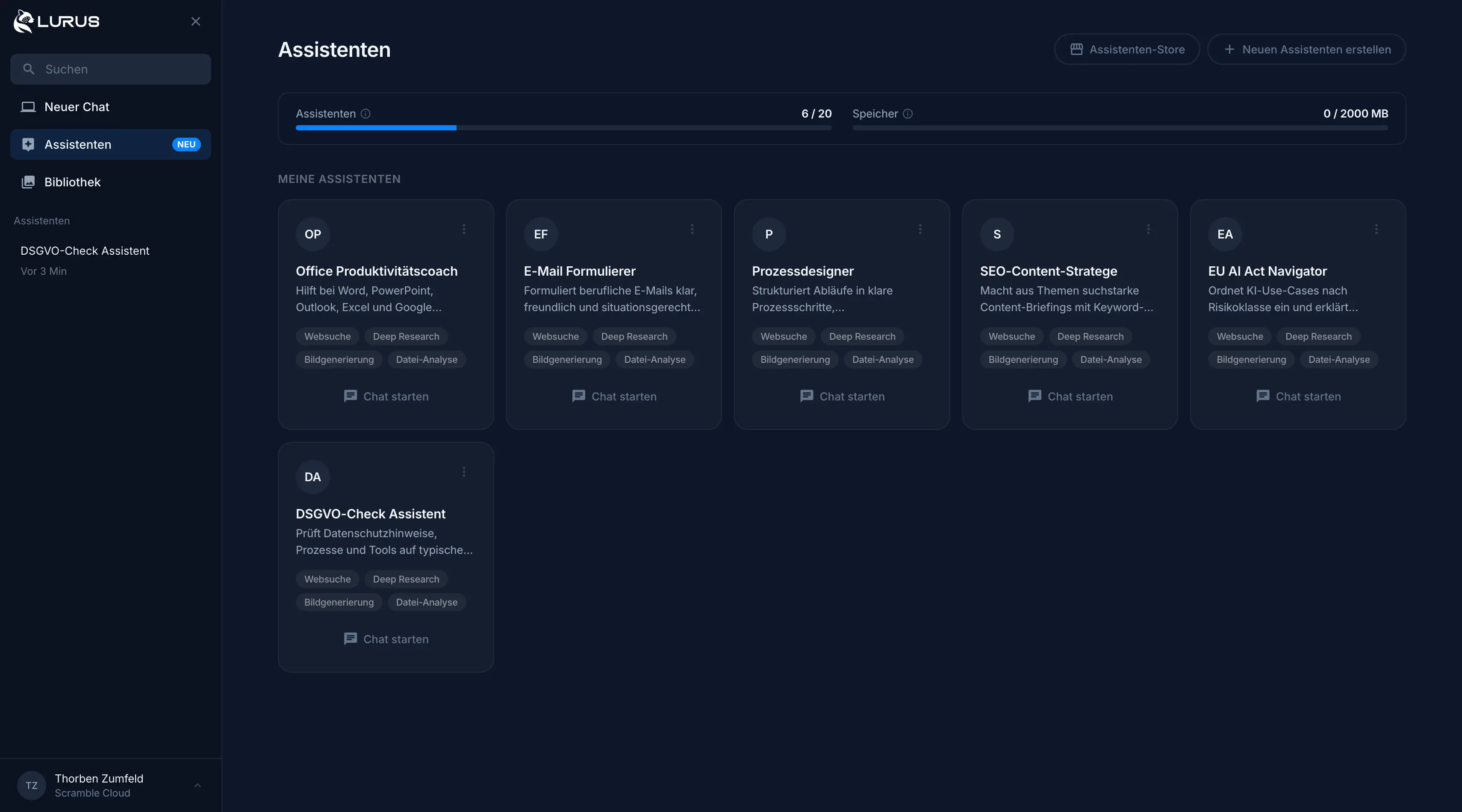Show info for Speicher quota
Image resolution: width=1462 pixels, height=812 pixels.
point(908,114)
